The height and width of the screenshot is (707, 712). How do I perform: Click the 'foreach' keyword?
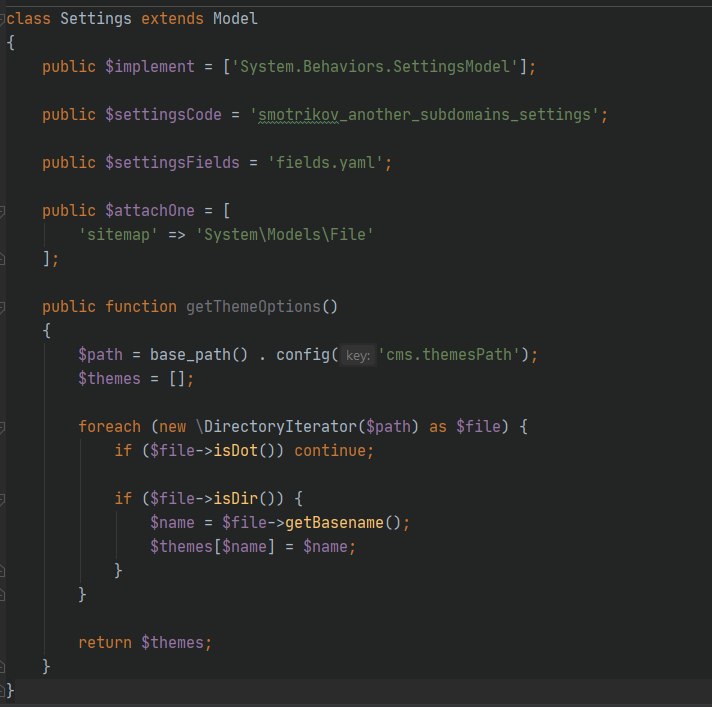[x=109, y=427]
